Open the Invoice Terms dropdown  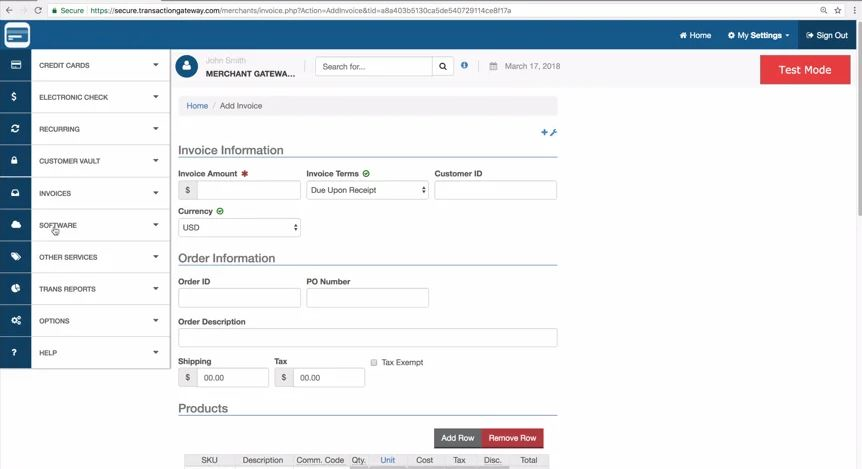click(367, 190)
